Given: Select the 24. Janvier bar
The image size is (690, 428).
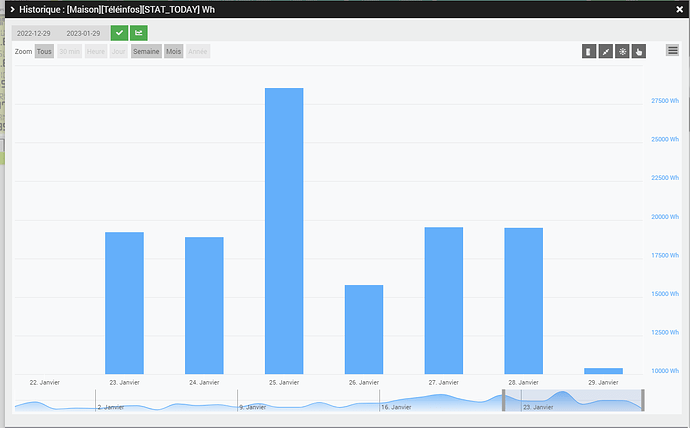Looking at the screenshot, I should coord(204,306).
